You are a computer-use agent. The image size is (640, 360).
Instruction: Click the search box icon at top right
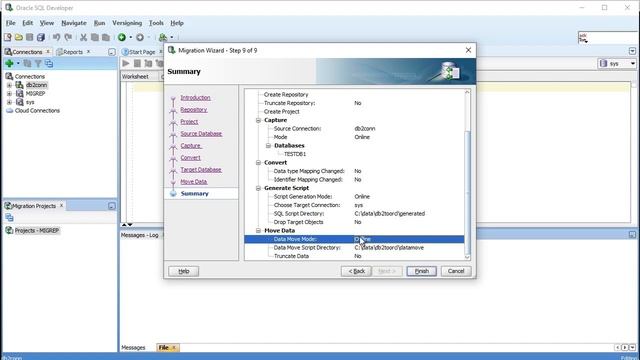[583, 38]
